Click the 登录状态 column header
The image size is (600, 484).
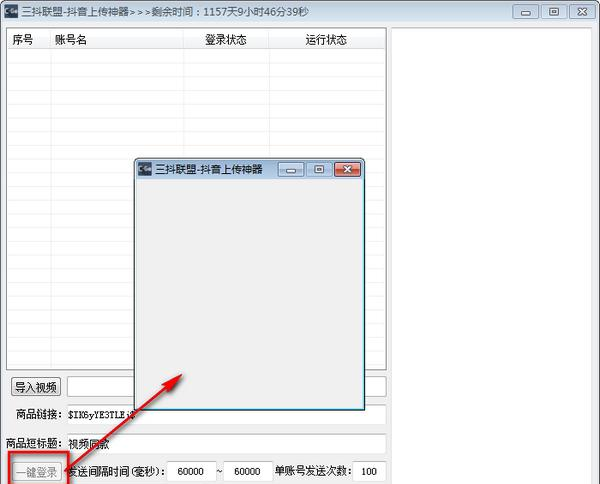tap(226, 39)
